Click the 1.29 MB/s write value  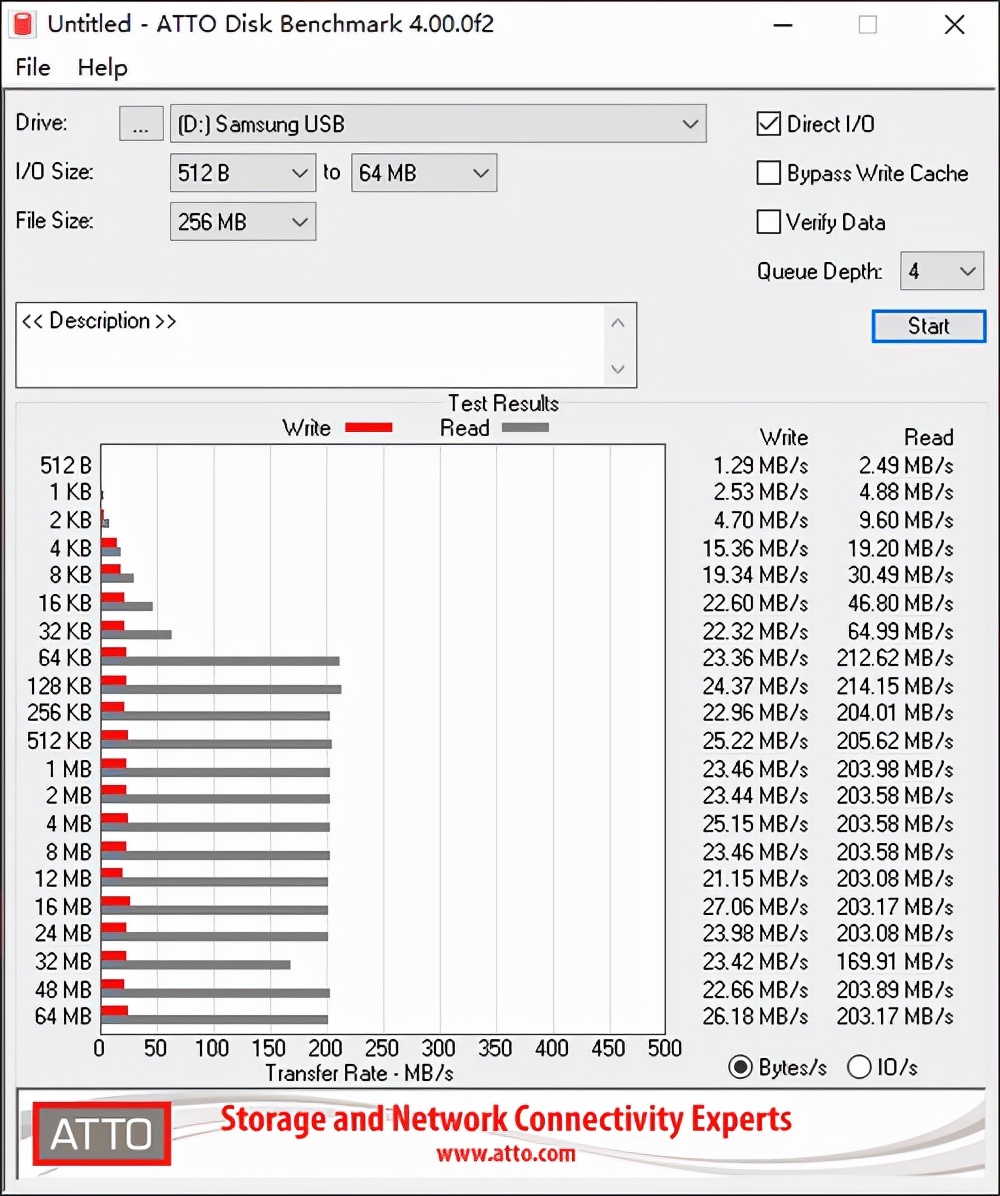(760, 465)
